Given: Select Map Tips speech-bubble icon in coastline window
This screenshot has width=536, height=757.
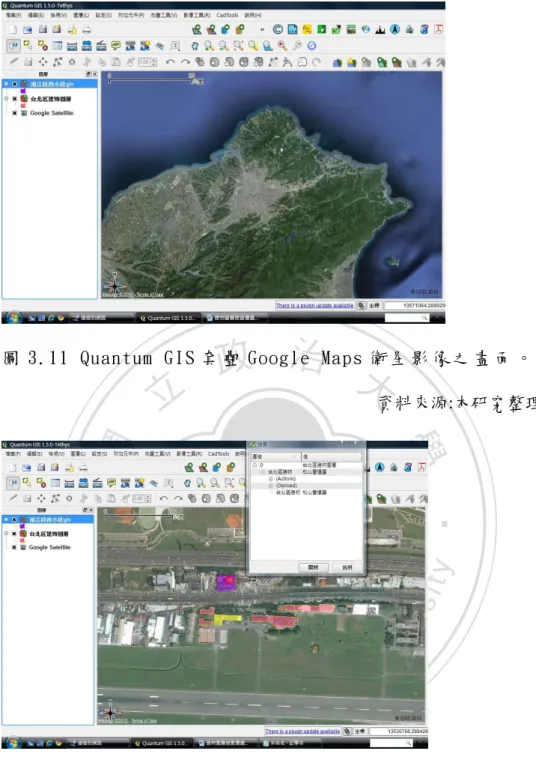Looking at the screenshot, I should click(x=115, y=46).
